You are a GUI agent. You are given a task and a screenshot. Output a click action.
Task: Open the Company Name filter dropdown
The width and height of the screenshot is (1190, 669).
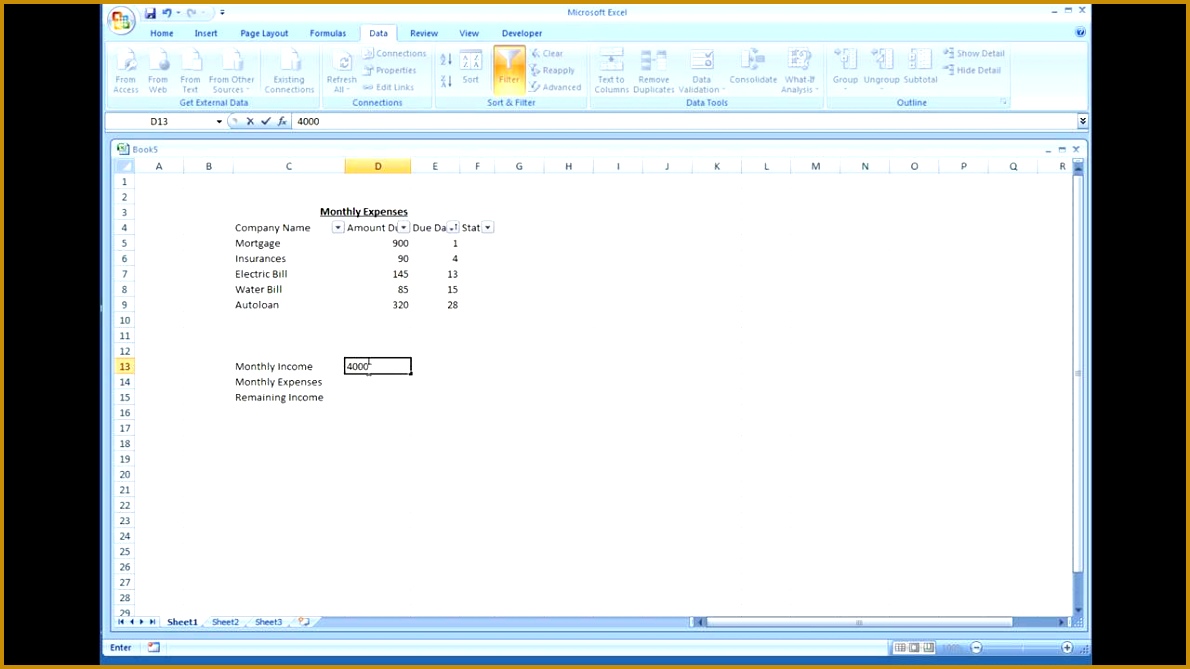point(338,228)
